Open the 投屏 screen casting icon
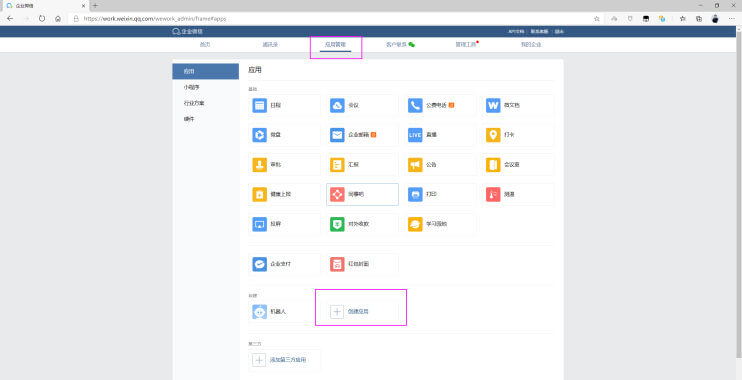The height and width of the screenshot is (380, 742). pyautogui.click(x=259, y=224)
